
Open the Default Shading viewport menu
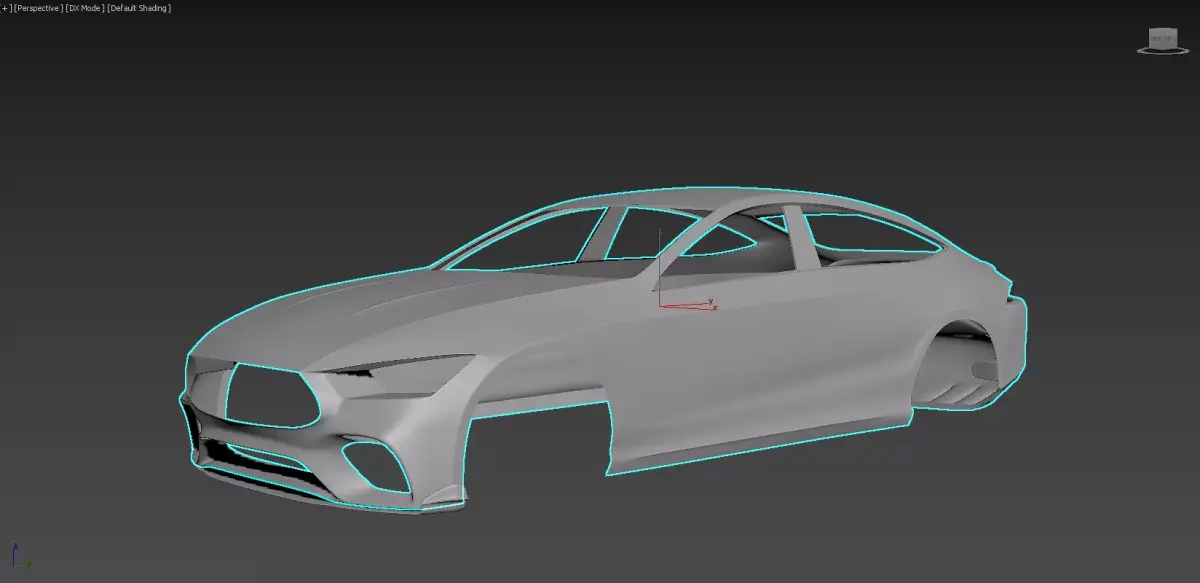tap(139, 8)
